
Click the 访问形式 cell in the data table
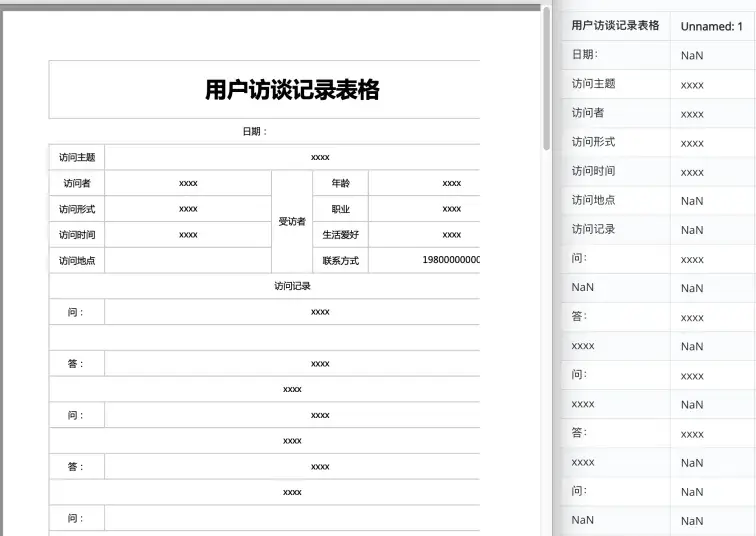click(x=593, y=142)
